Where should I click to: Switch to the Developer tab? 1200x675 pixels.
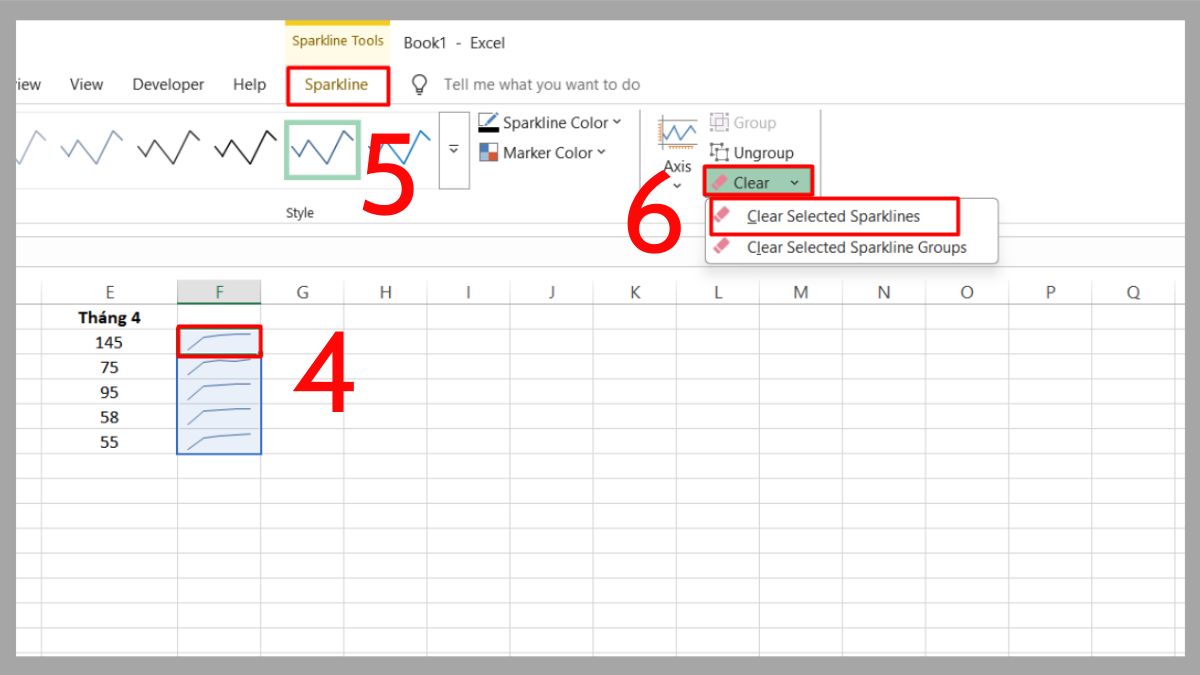167,84
